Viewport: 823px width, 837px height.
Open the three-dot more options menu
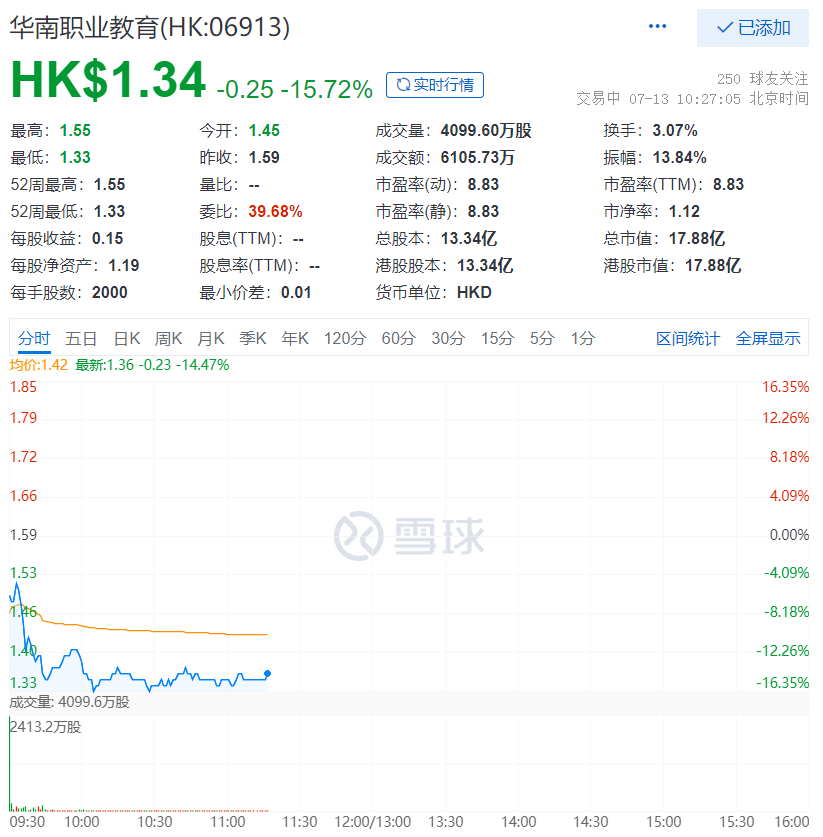click(657, 27)
